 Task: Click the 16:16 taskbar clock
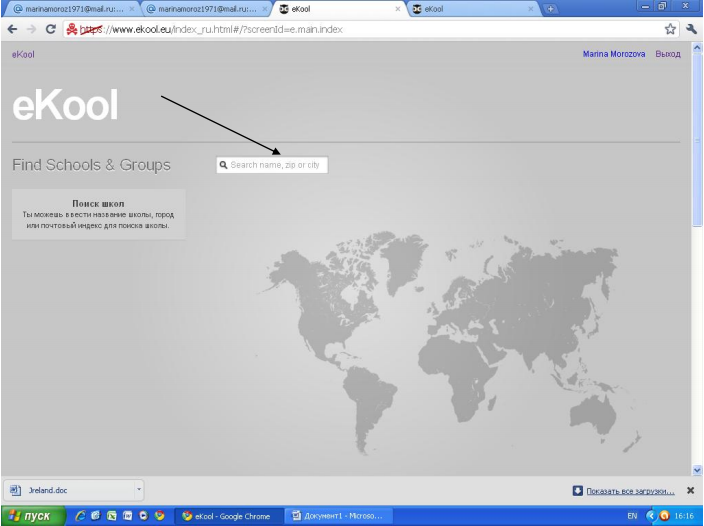click(684, 516)
